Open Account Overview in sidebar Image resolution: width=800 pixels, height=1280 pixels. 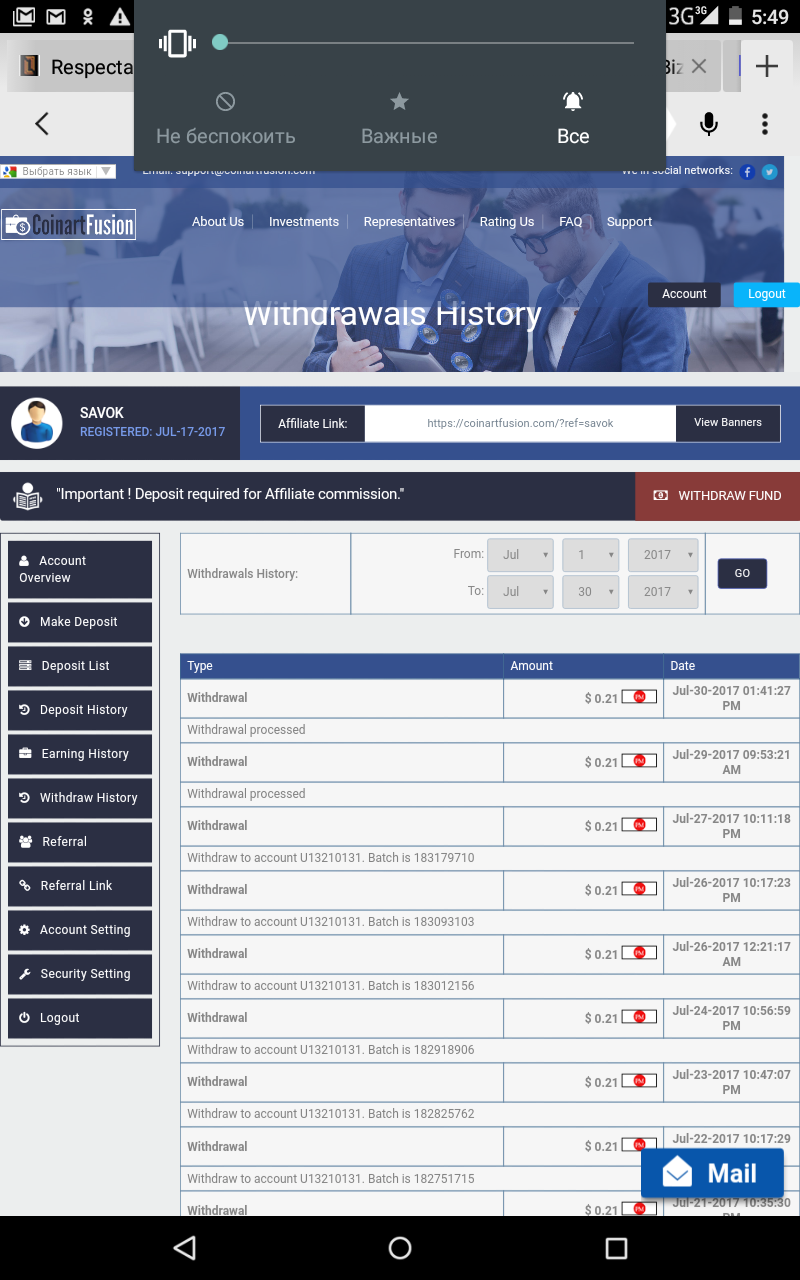coord(80,569)
